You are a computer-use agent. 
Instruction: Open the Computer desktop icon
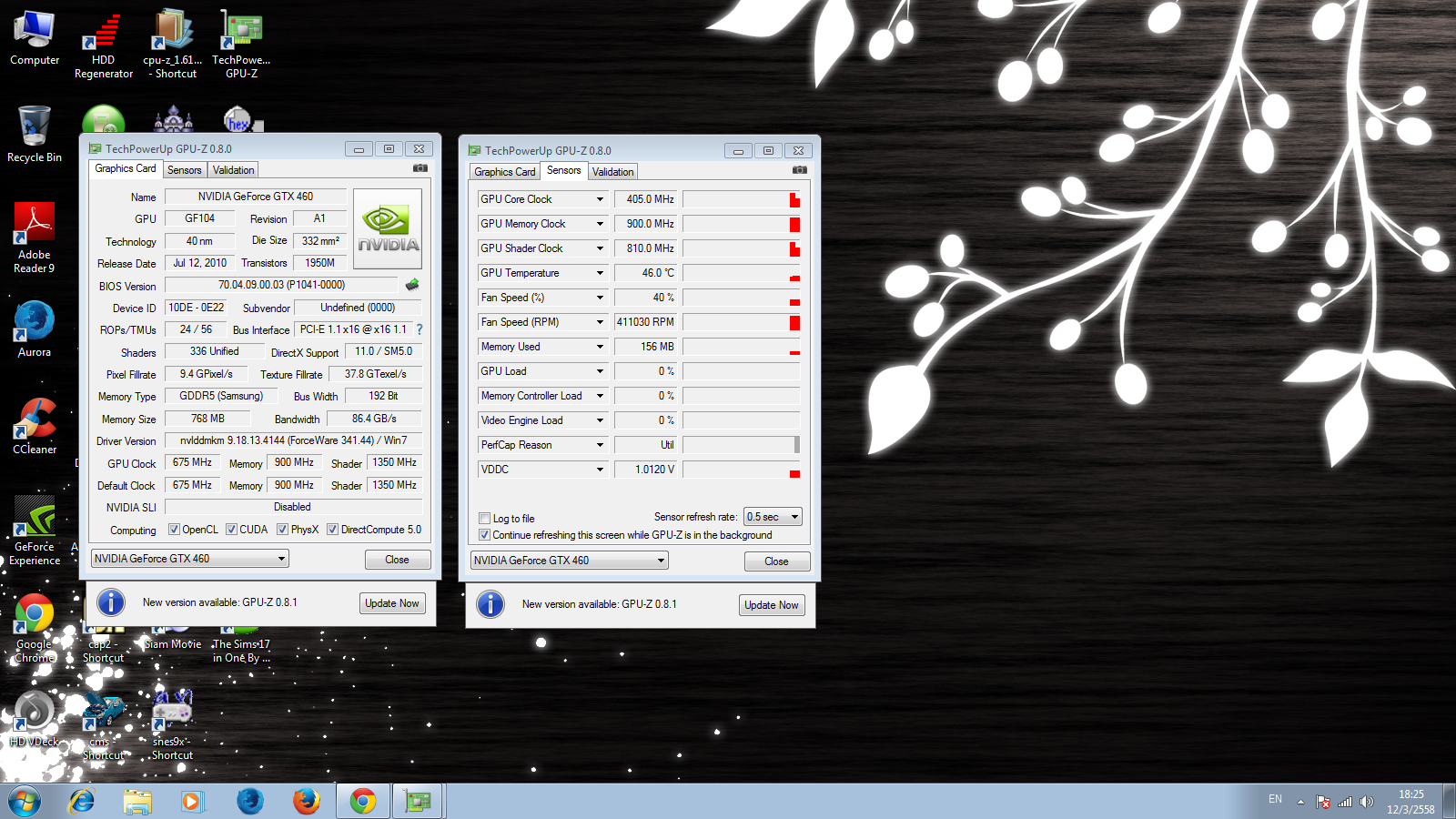click(x=35, y=38)
